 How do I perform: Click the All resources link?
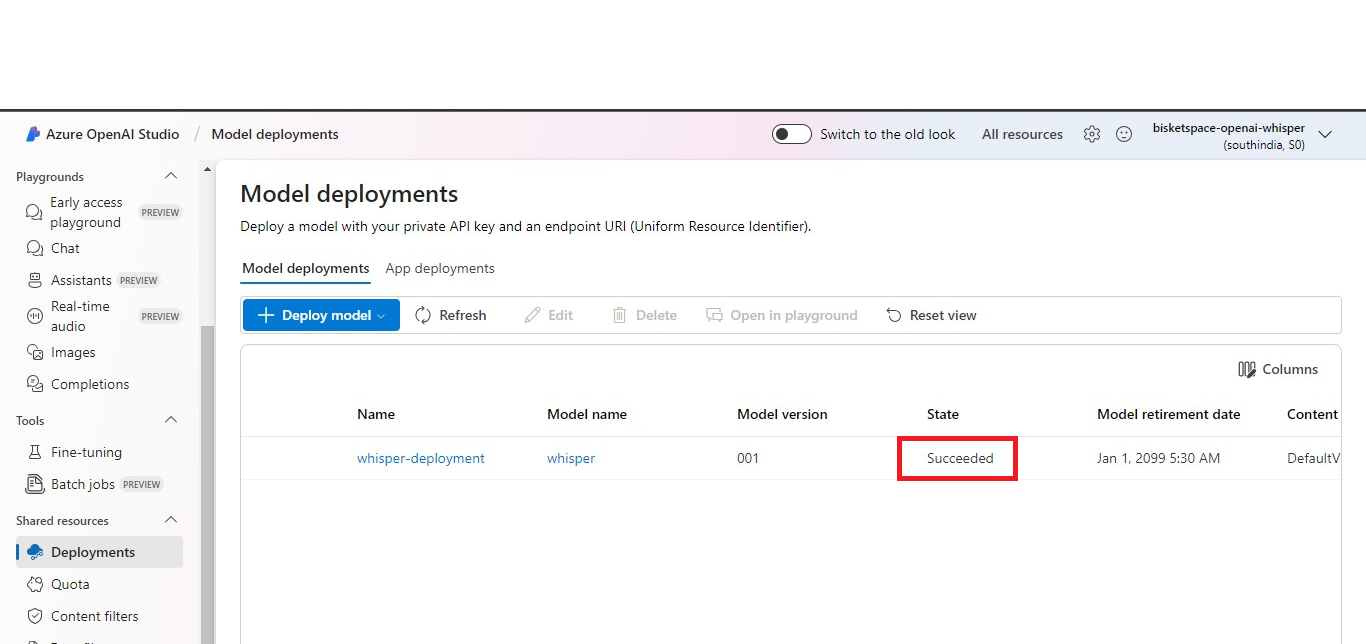click(1022, 134)
